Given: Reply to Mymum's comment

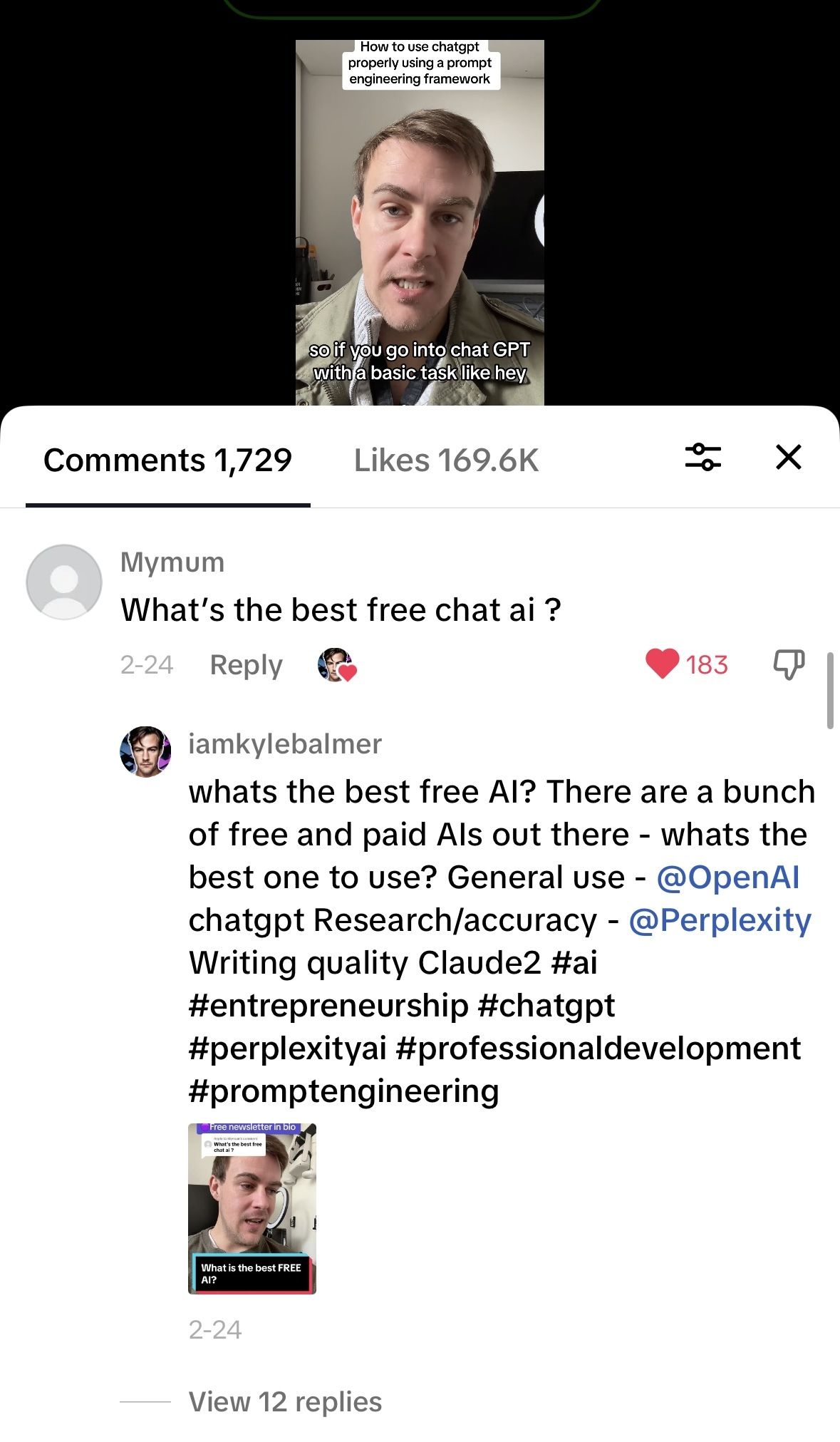Looking at the screenshot, I should click(246, 665).
